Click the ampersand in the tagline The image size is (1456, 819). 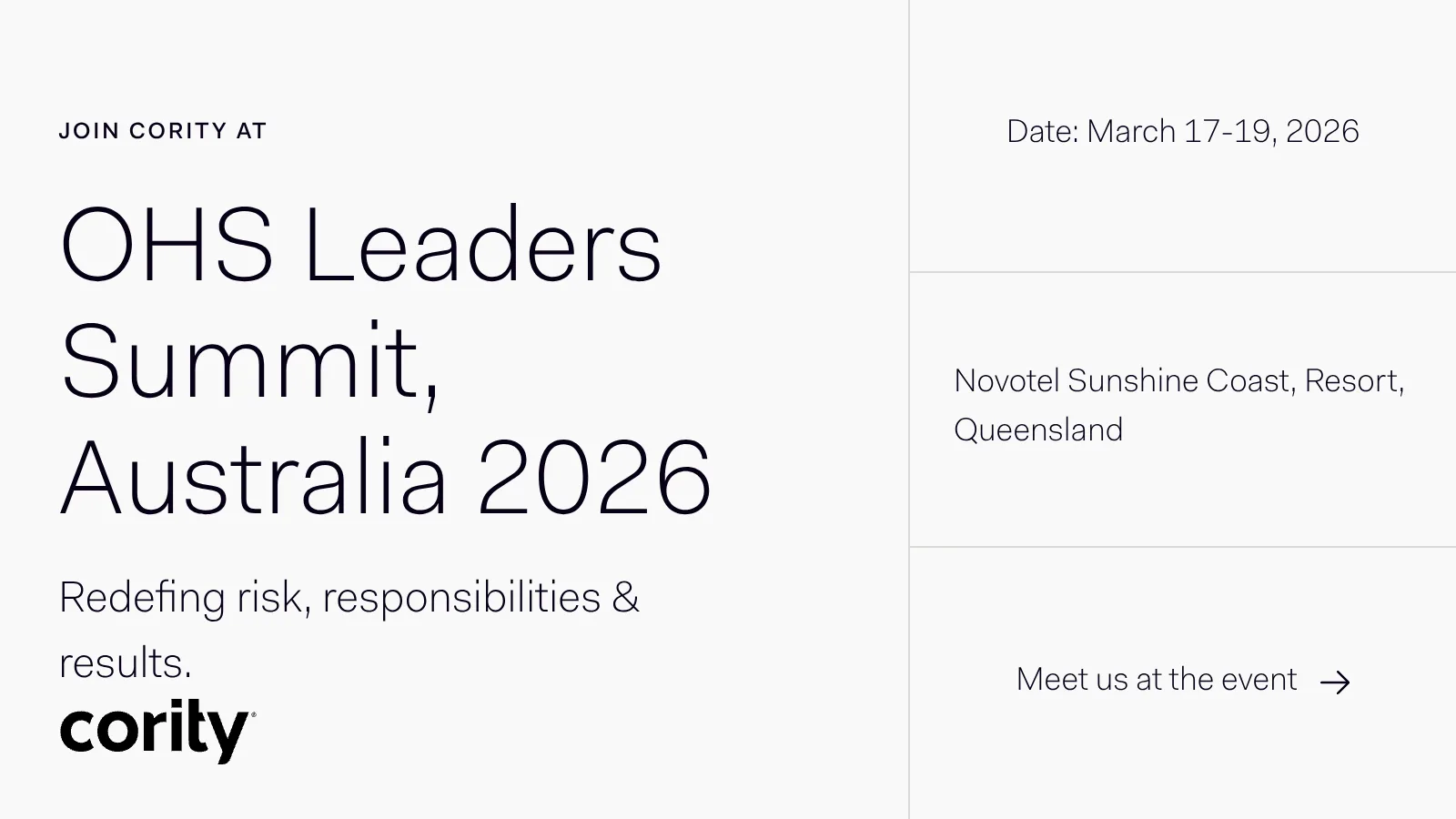[626, 598]
